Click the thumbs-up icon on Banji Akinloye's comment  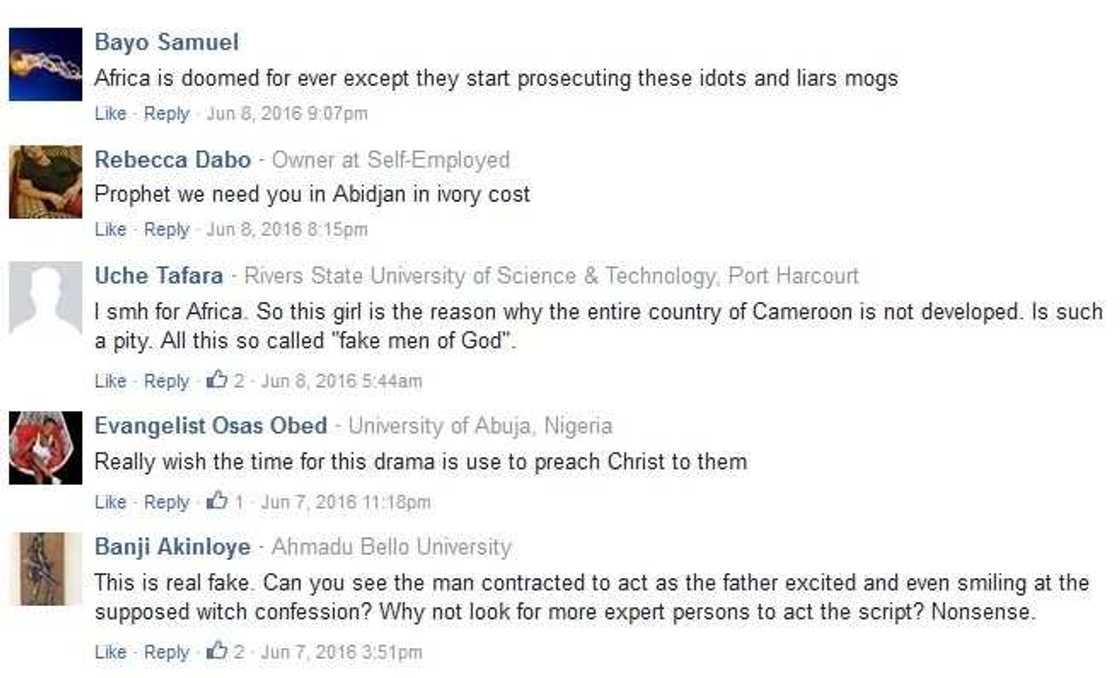(x=217, y=652)
